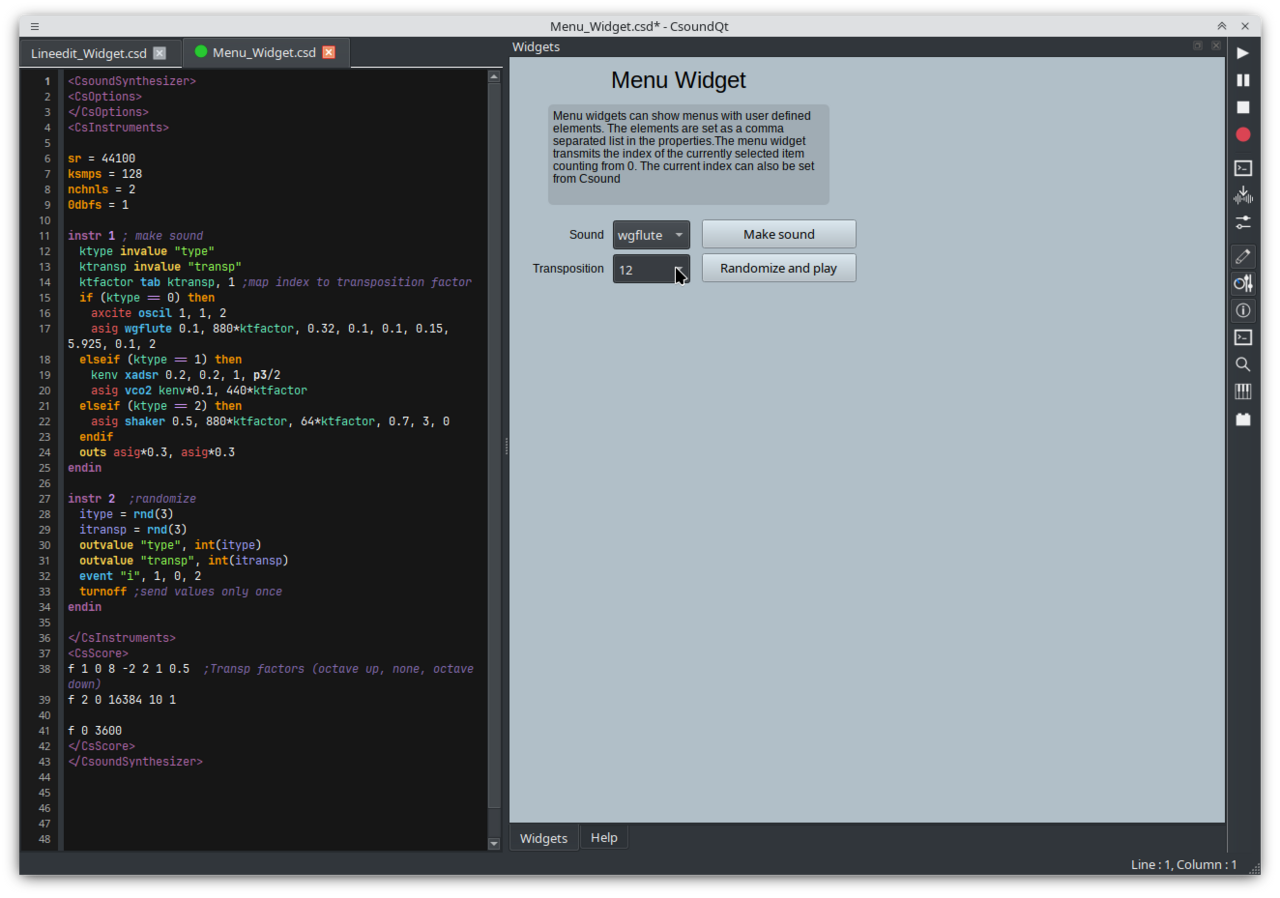
Task: Expand the Transposition dropdown showing 12
Action: (x=651, y=269)
